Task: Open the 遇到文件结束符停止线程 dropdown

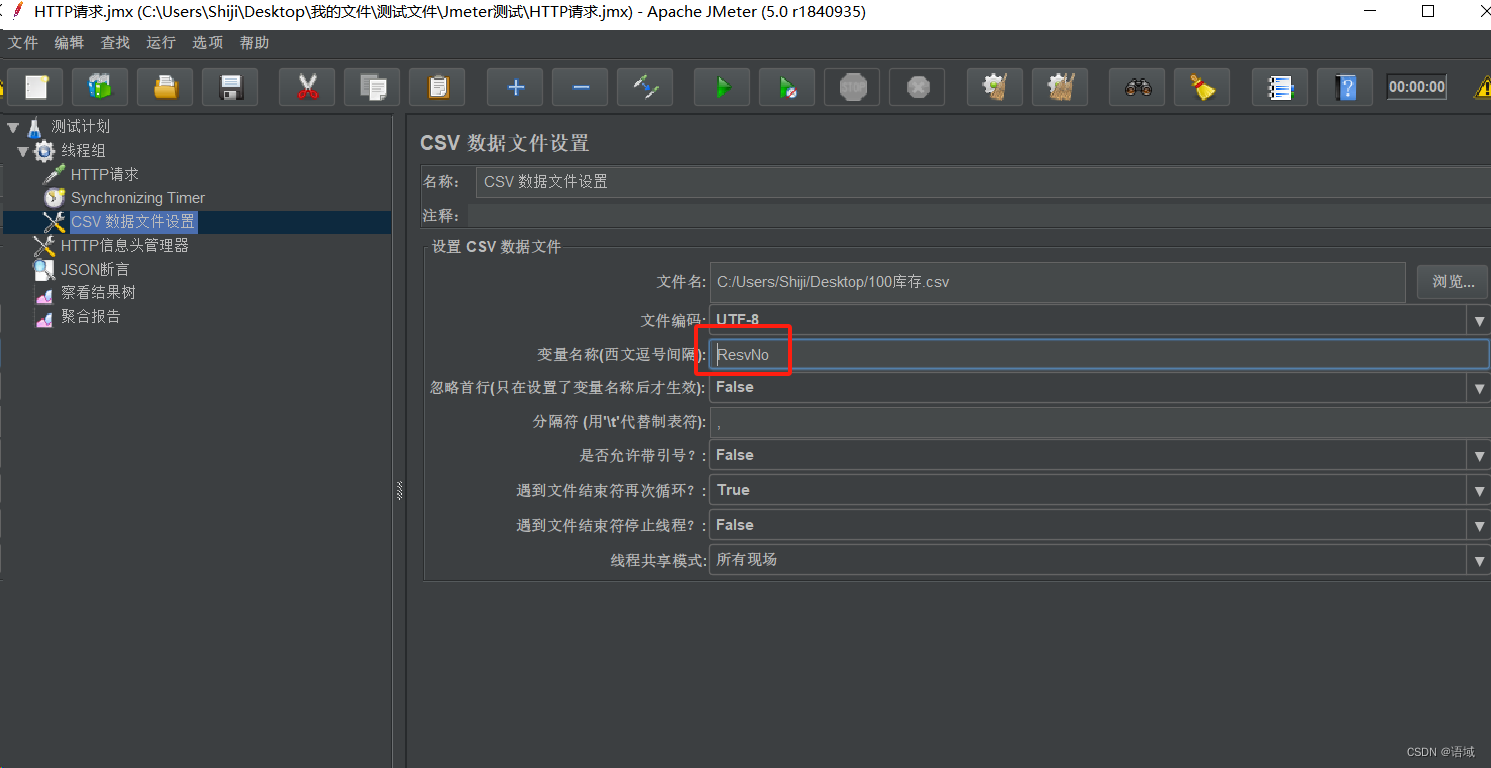Action: (1479, 526)
